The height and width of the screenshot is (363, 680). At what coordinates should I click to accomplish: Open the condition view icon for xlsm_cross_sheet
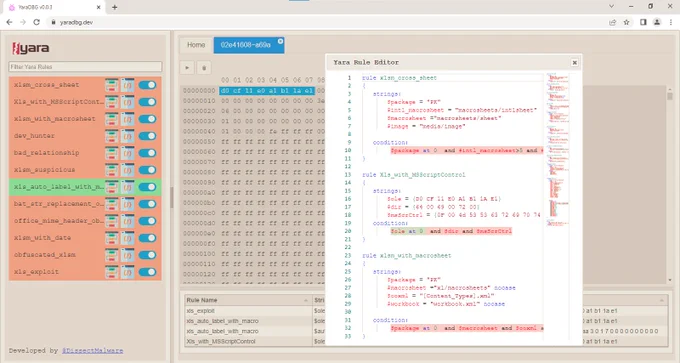coord(111,85)
